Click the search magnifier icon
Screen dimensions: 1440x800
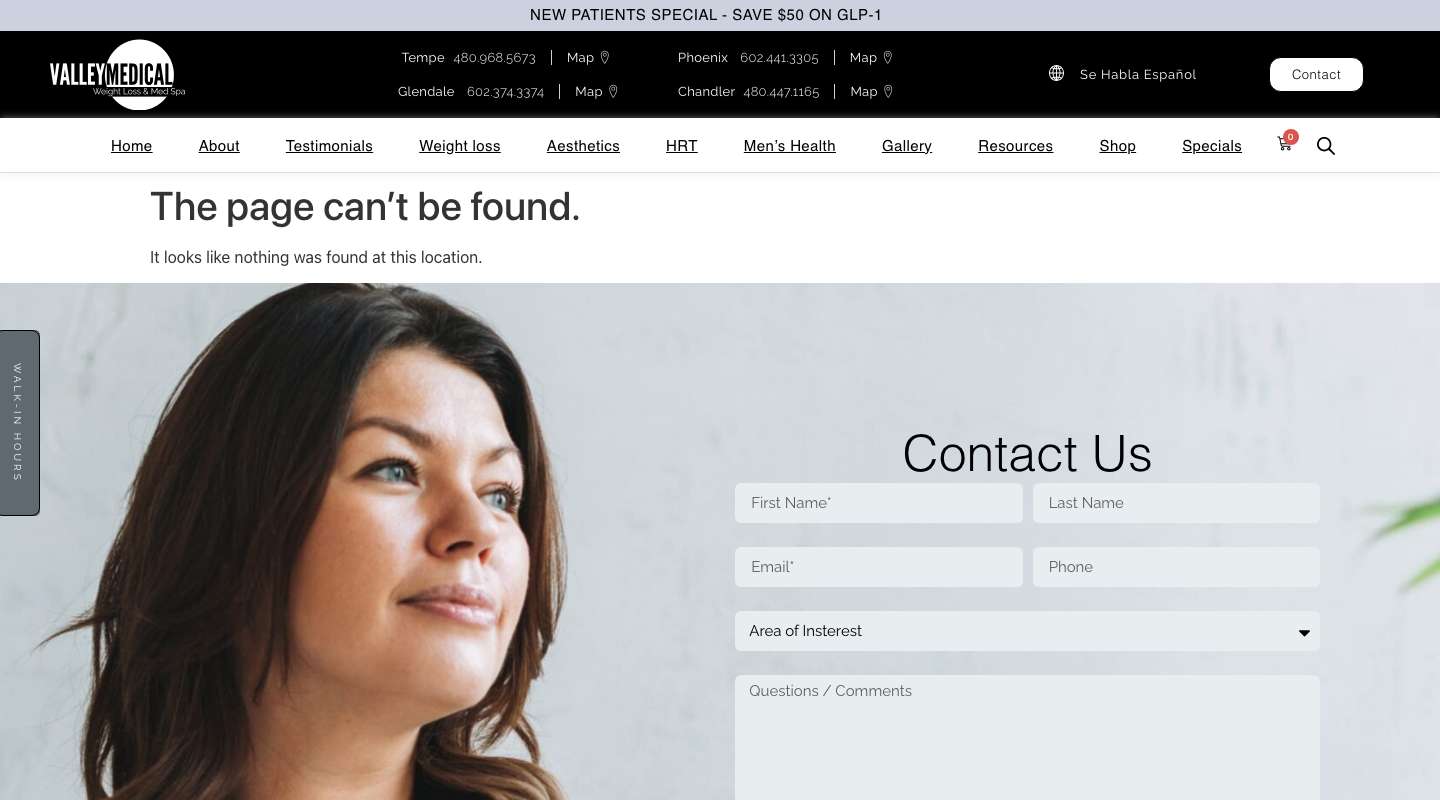1326,146
